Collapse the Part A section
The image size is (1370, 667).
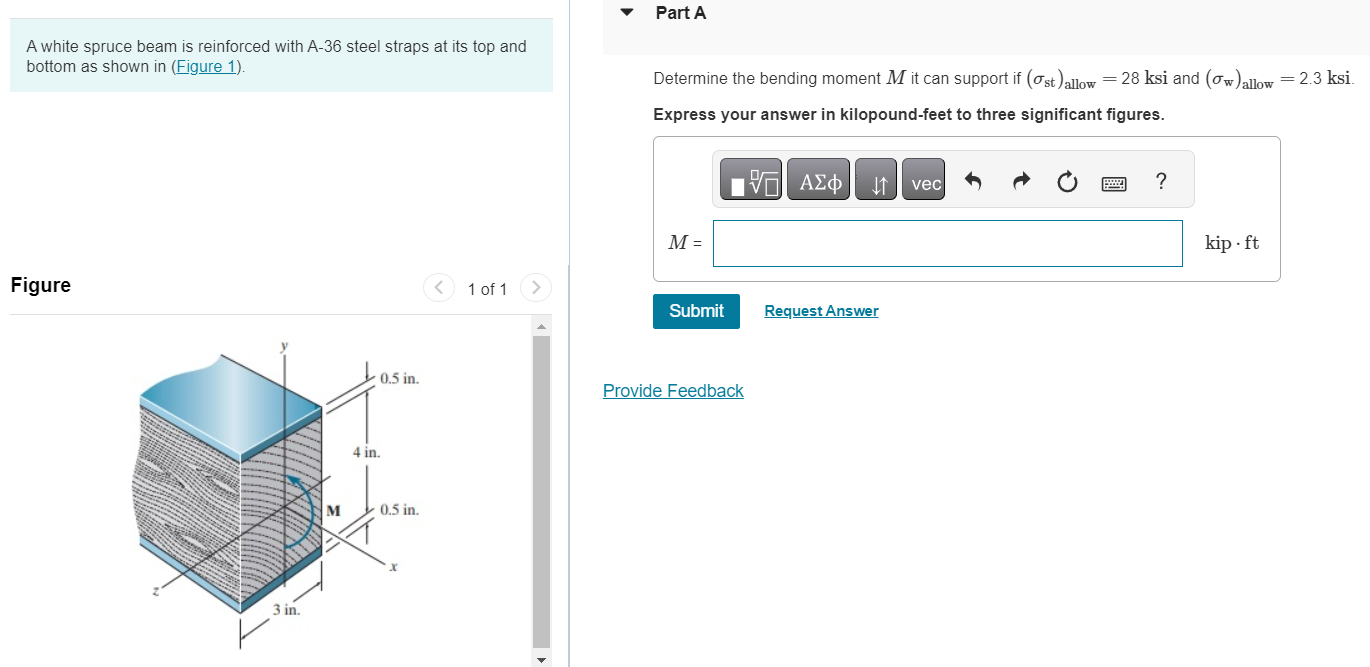click(625, 12)
